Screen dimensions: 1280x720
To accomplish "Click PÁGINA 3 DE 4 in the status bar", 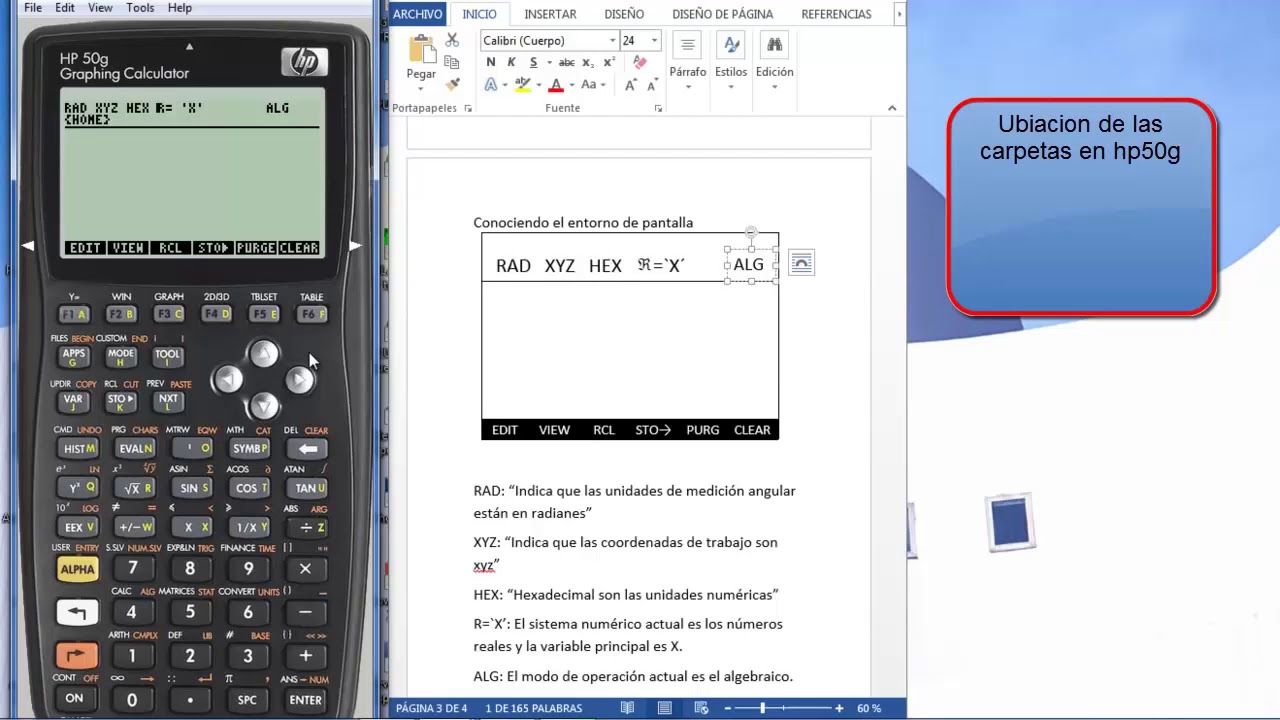I will (x=432, y=708).
